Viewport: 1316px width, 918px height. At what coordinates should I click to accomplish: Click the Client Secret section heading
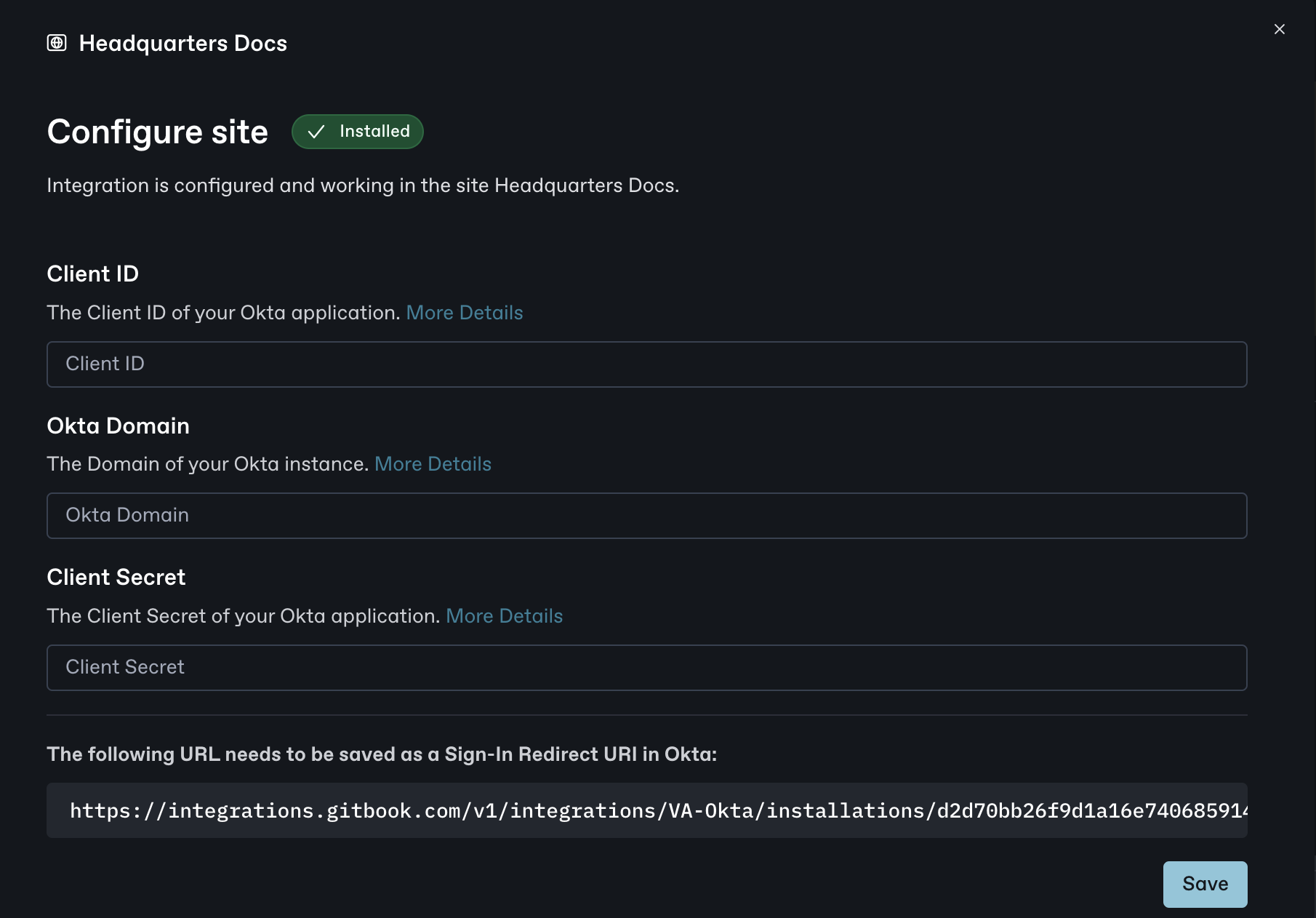pos(116,577)
